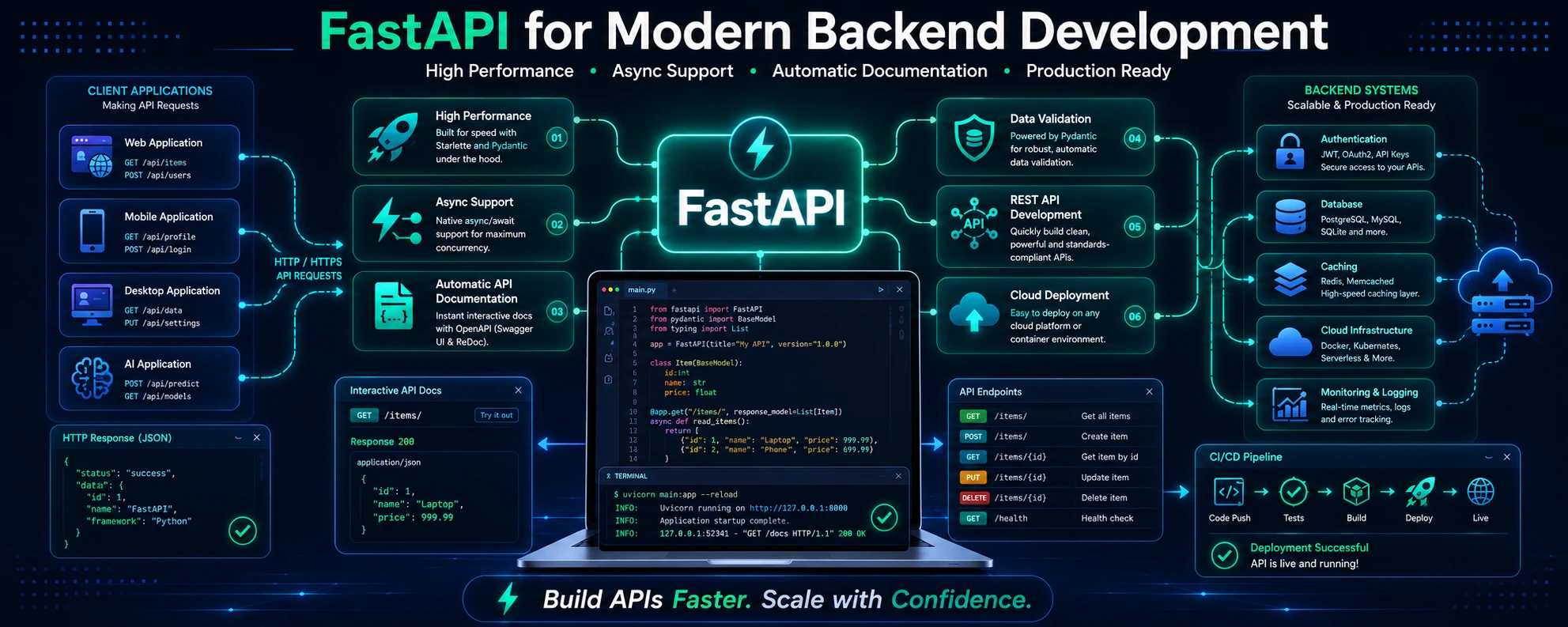This screenshot has width=1568, height=627.
Task: Click the 06 badge on Cloud Deployment card
Action: click(1135, 317)
